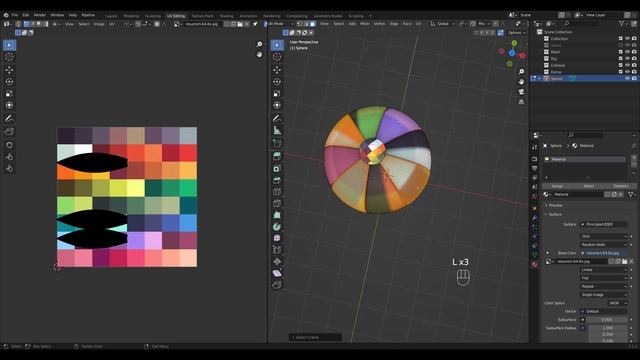Screen dimensions: 640x360
Task: Select the Move tool in 3D viewport toolbar
Action: [277, 70]
